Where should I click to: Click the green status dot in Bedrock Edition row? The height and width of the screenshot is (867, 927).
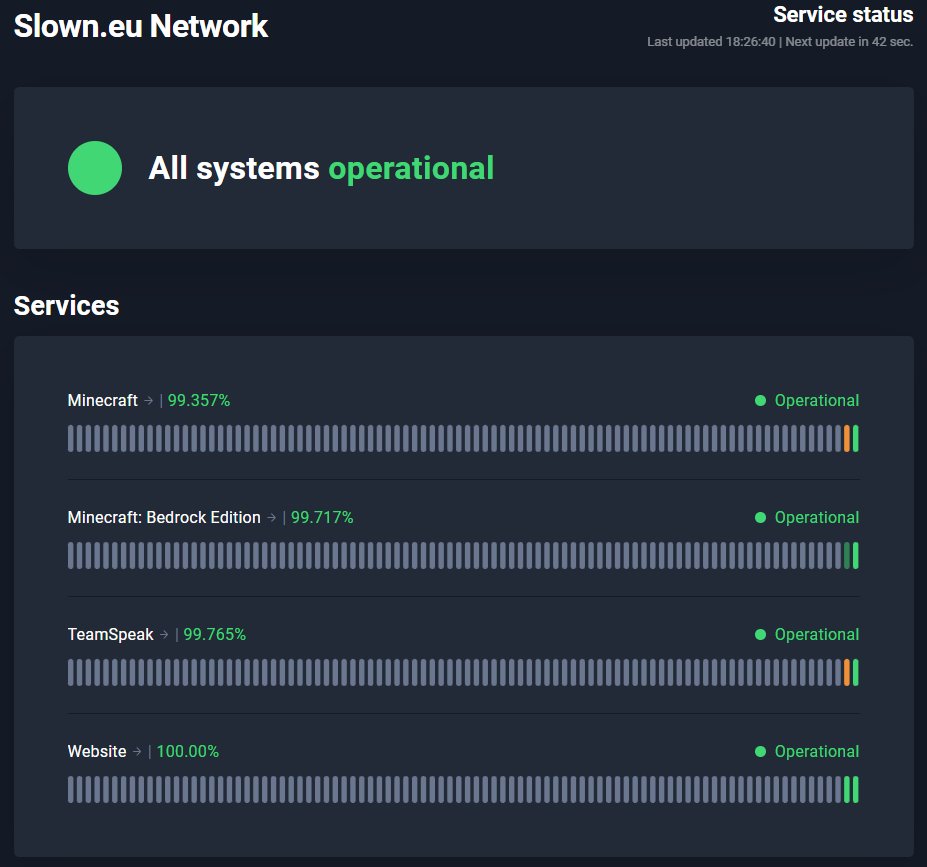(x=760, y=518)
